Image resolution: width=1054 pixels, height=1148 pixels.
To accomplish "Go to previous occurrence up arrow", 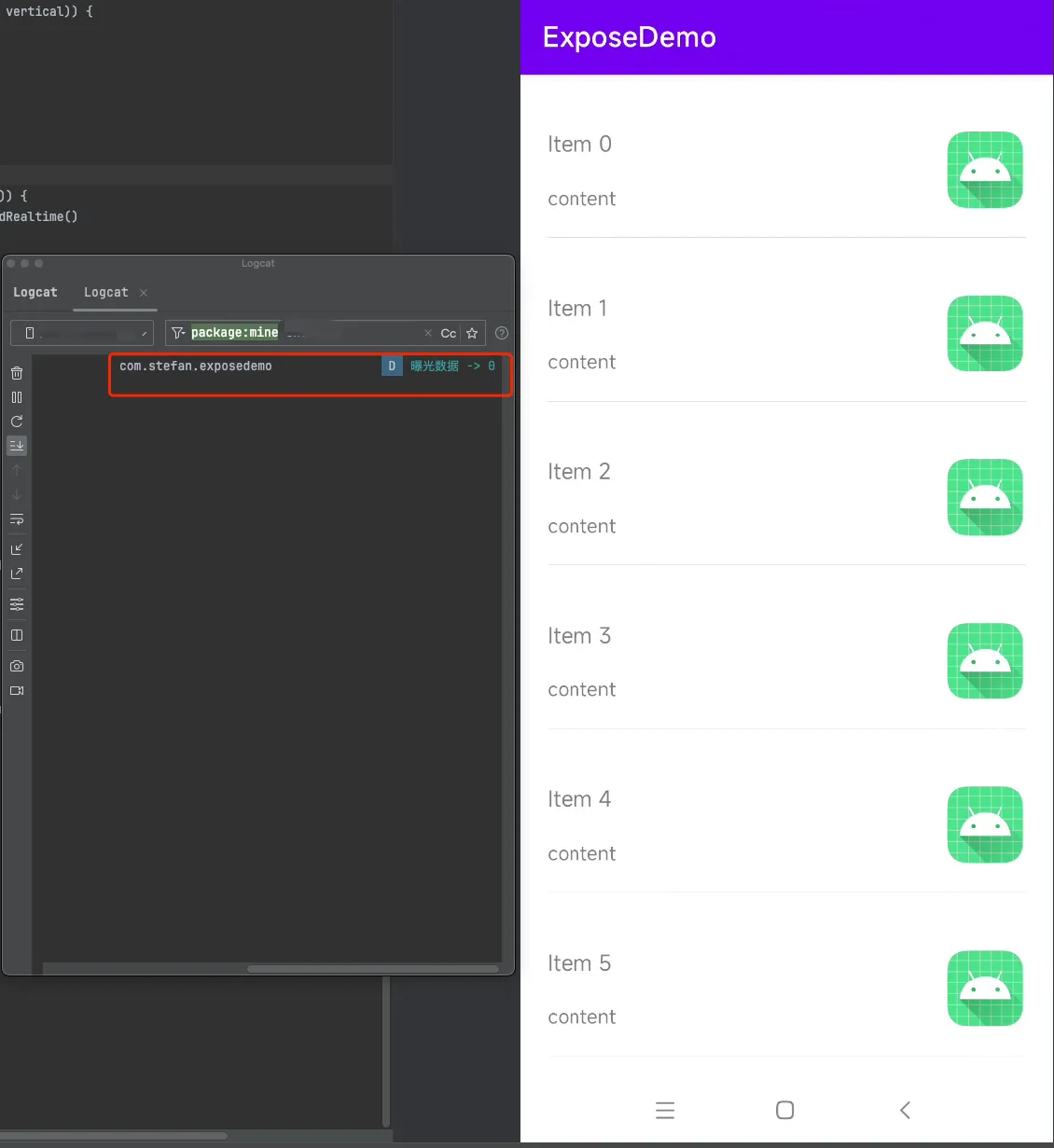I will point(17,470).
